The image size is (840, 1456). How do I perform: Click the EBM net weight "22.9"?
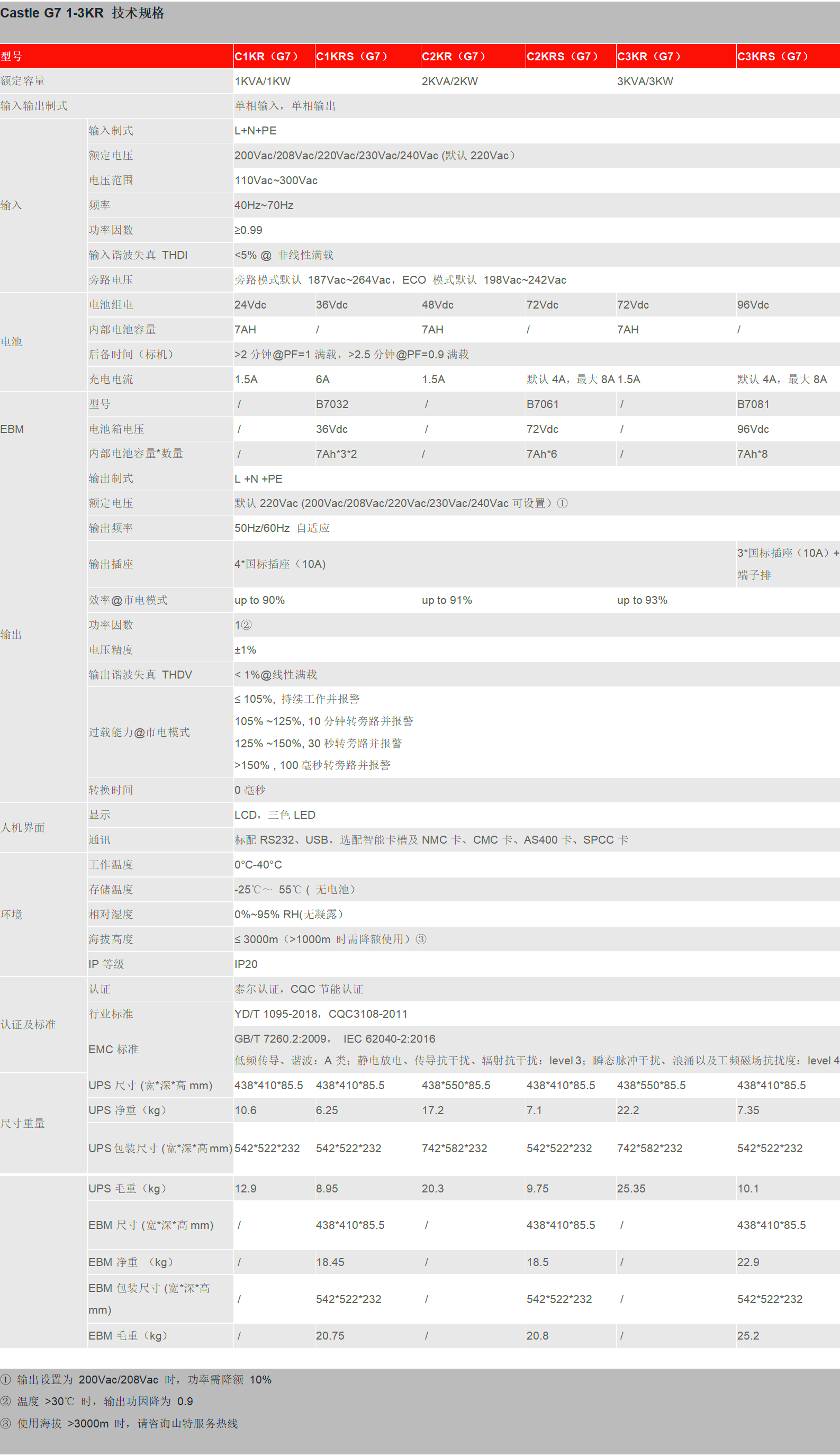pyautogui.click(x=748, y=1263)
